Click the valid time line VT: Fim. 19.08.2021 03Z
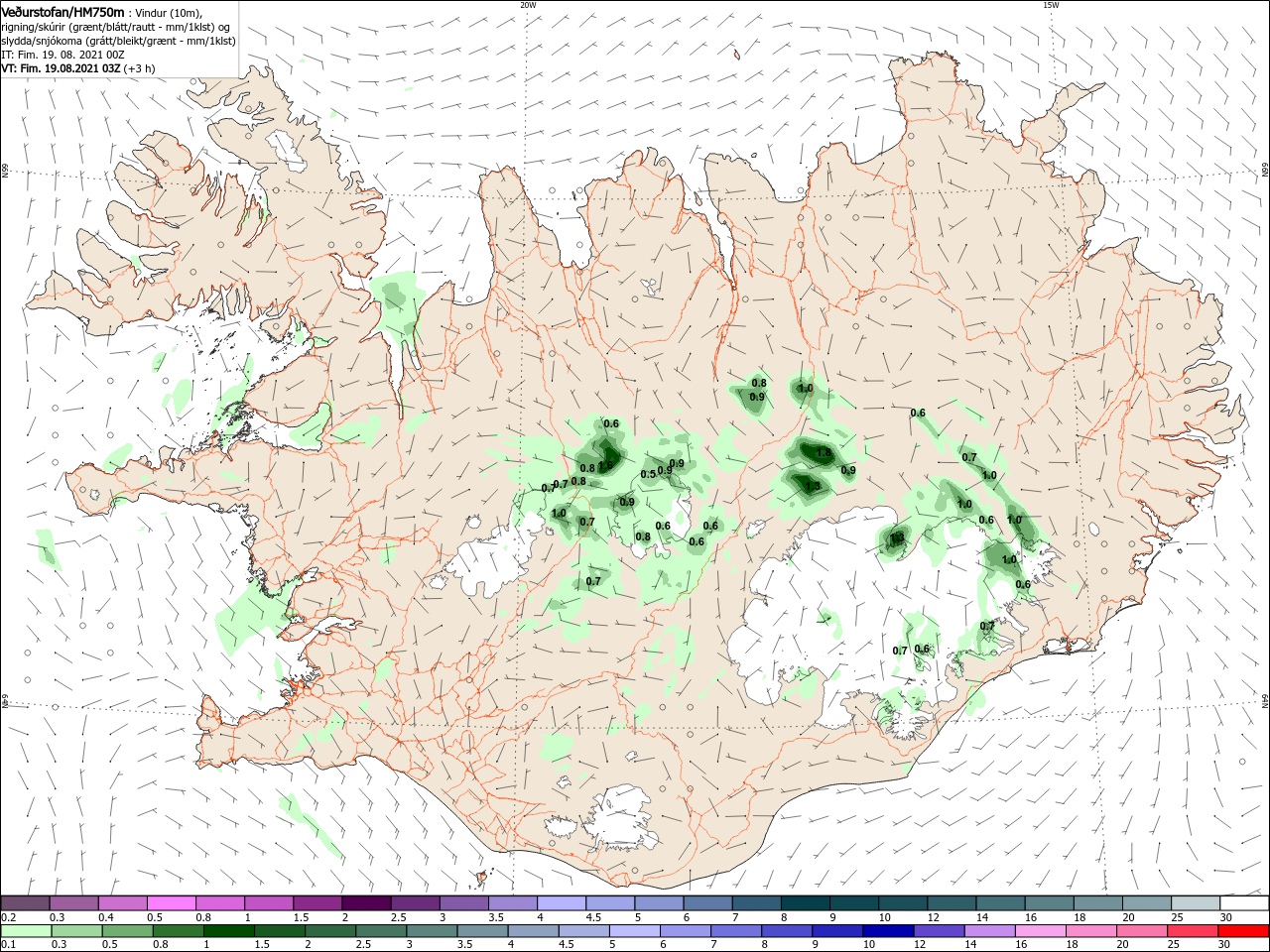1270x952 pixels. pyautogui.click(x=61, y=68)
